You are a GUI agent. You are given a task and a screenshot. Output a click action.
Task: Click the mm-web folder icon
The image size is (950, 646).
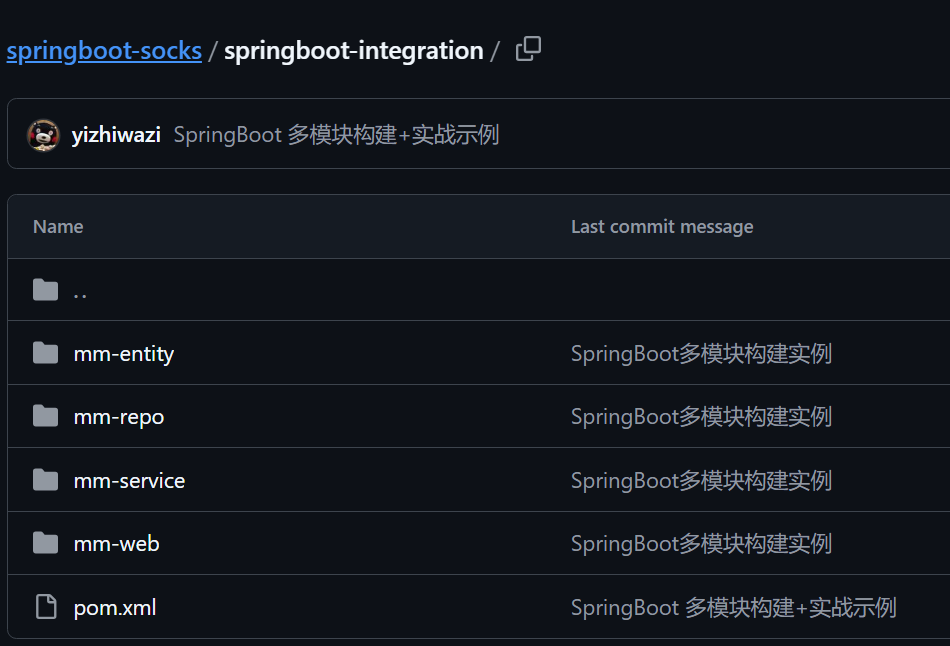45,543
